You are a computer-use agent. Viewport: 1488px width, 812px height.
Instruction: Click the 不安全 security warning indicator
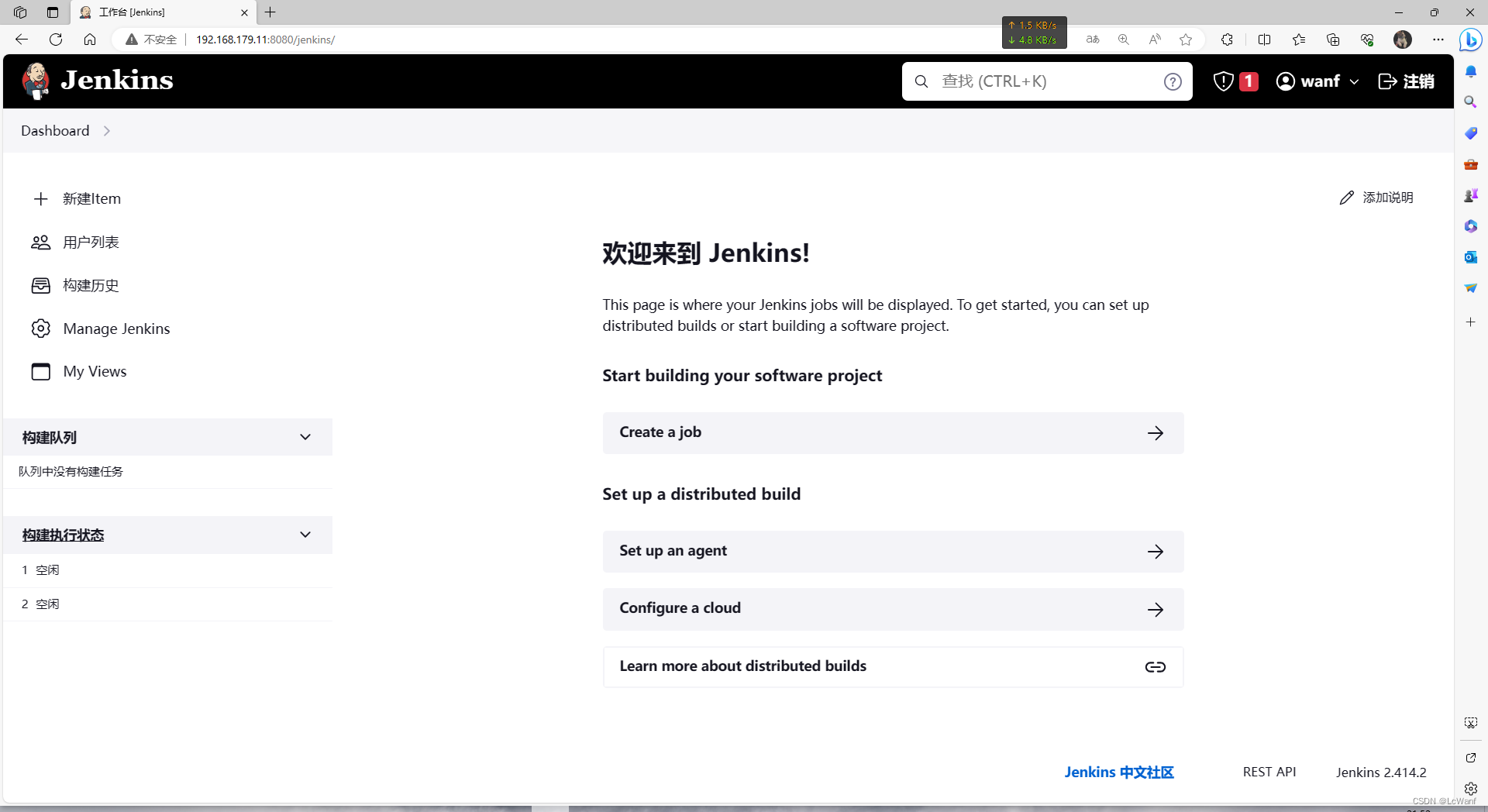pos(152,40)
